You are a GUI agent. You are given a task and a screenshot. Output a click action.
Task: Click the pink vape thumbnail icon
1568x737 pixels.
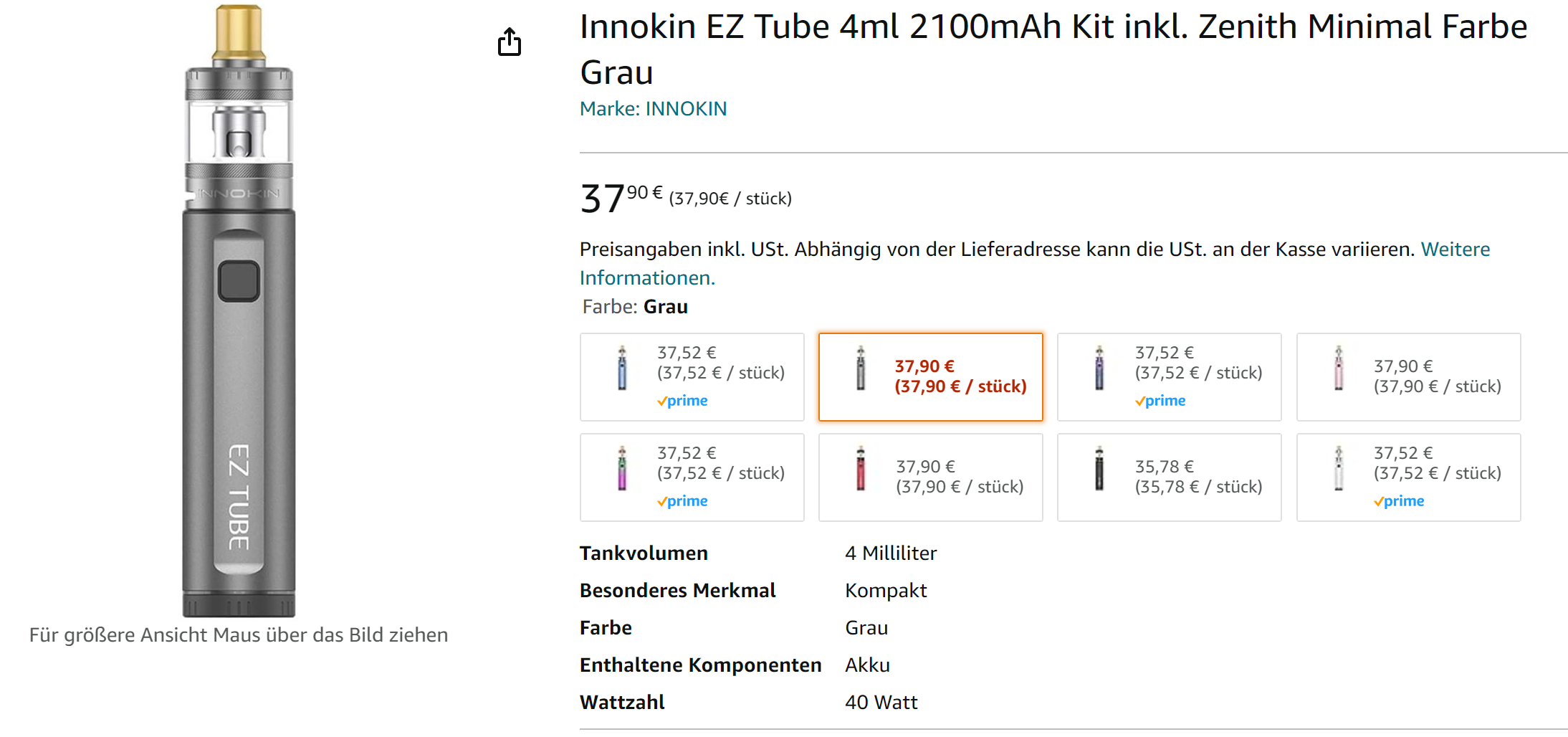pyautogui.click(x=1338, y=368)
